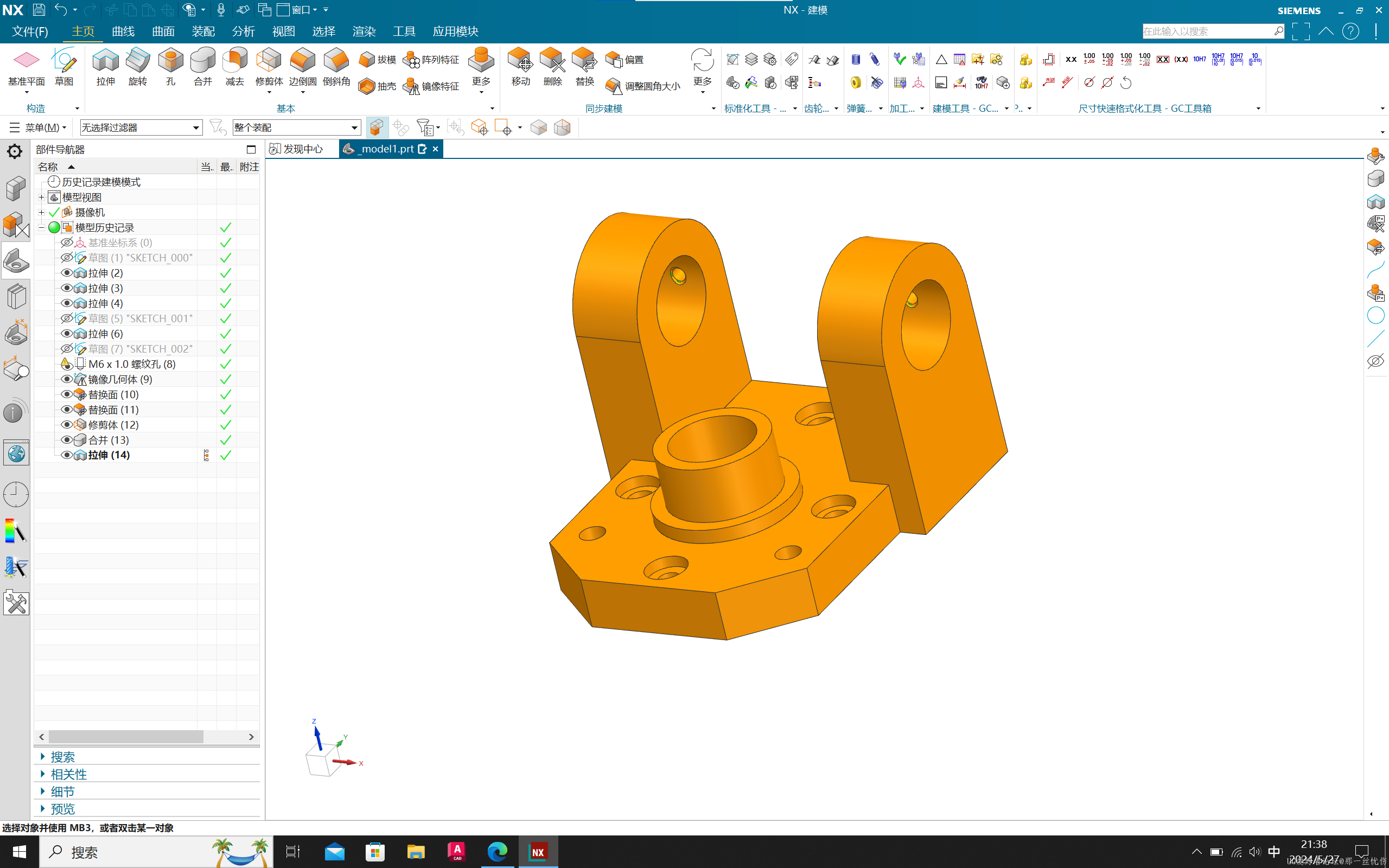Select the 移动 (Move Face) tool

[x=520, y=67]
